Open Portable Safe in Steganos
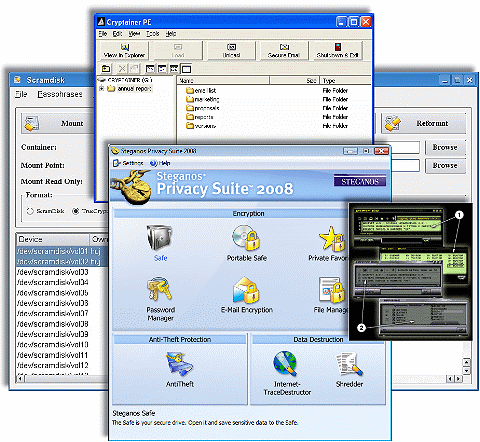Screen dimensions: 480x442 tap(247, 242)
